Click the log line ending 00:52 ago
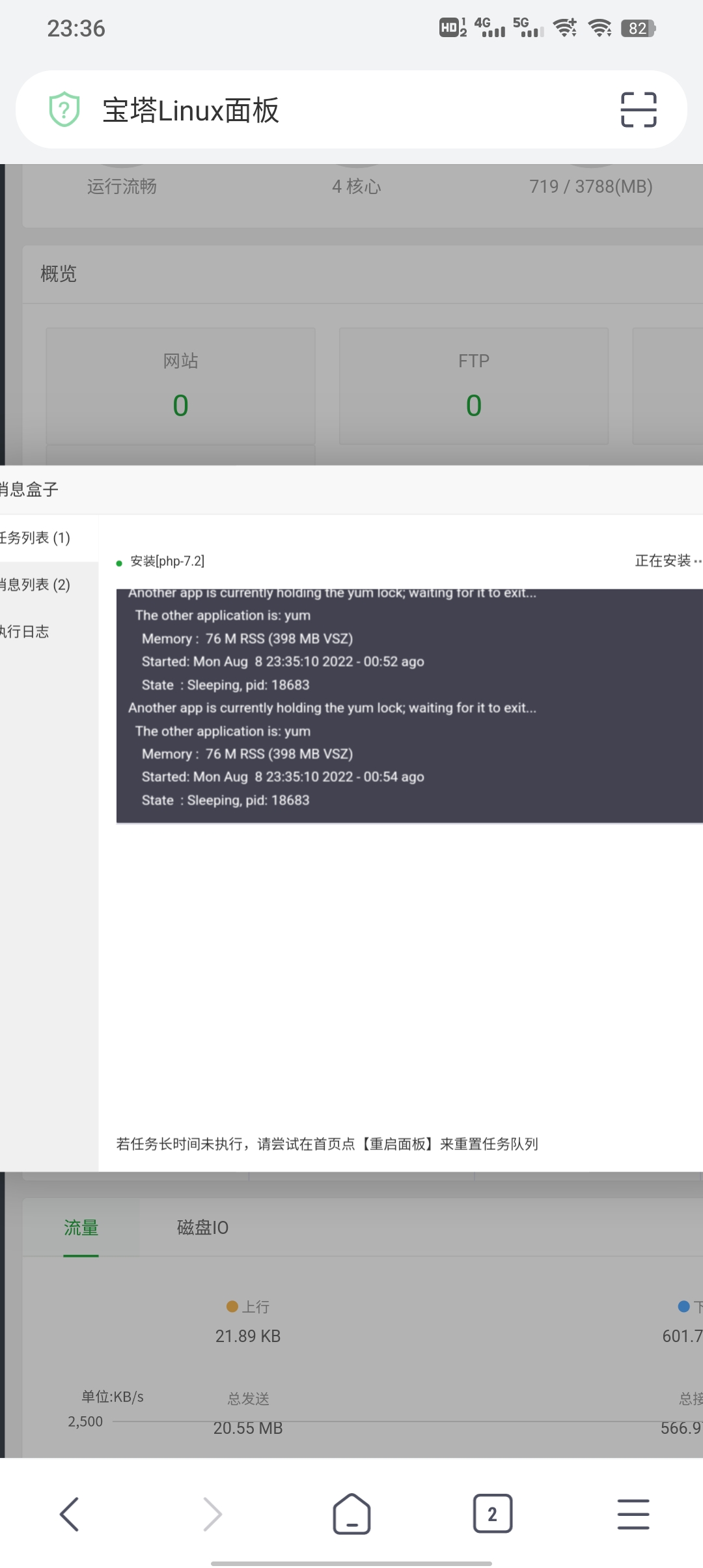Image resolution: width=703 pixels, height=1568 pixels. click(283, 662)
